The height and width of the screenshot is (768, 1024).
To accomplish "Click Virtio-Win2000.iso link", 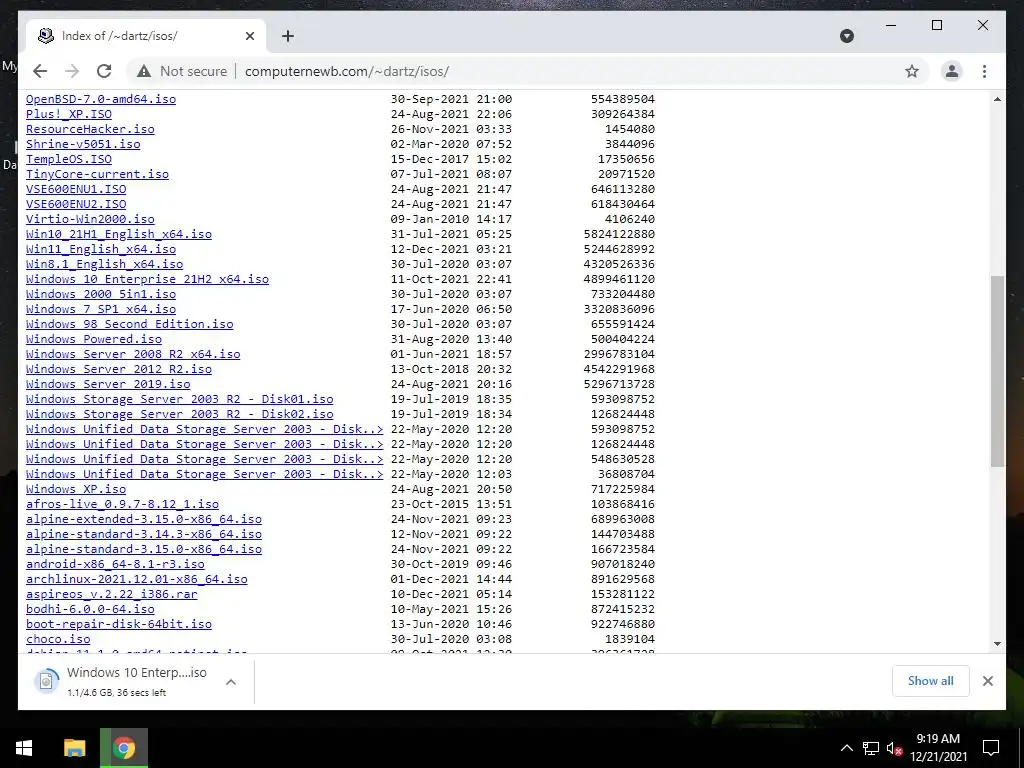I will click(90, 219).
